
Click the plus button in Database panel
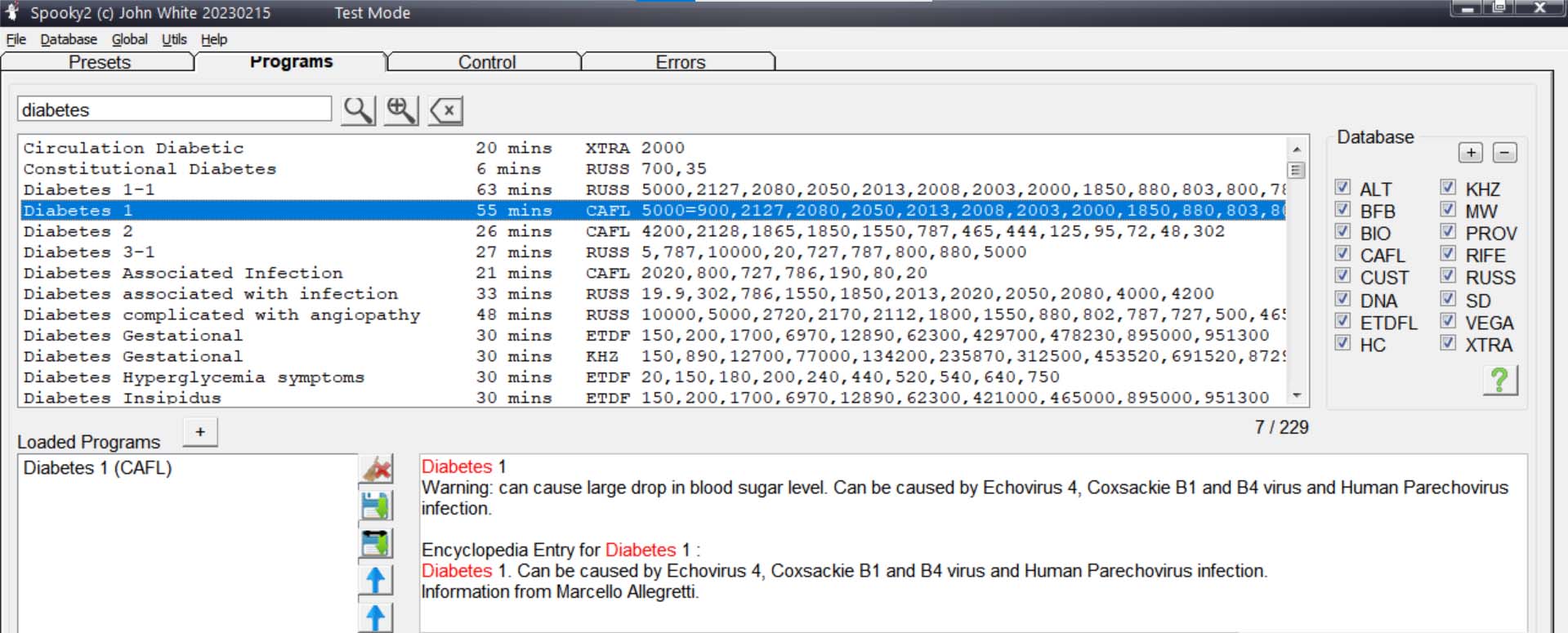pos(1470,153)
